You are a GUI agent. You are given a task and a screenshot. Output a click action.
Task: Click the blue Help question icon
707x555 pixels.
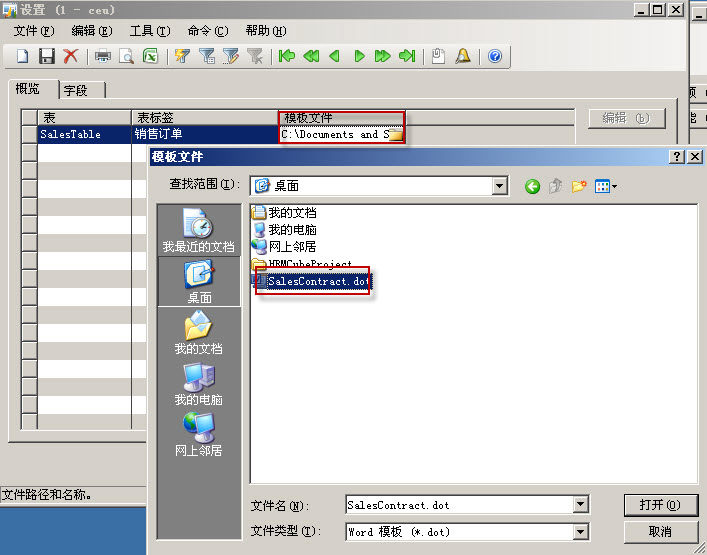pos(495,56)
